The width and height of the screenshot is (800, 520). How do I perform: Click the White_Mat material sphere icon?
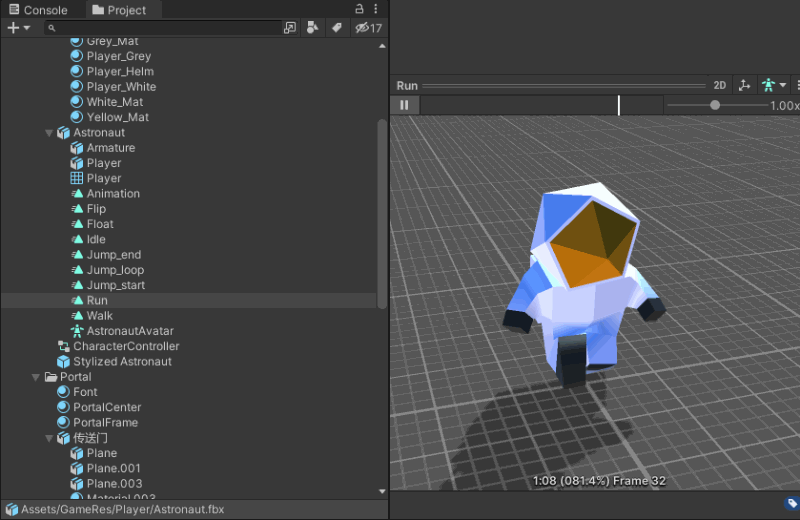(x=77, y=102)
